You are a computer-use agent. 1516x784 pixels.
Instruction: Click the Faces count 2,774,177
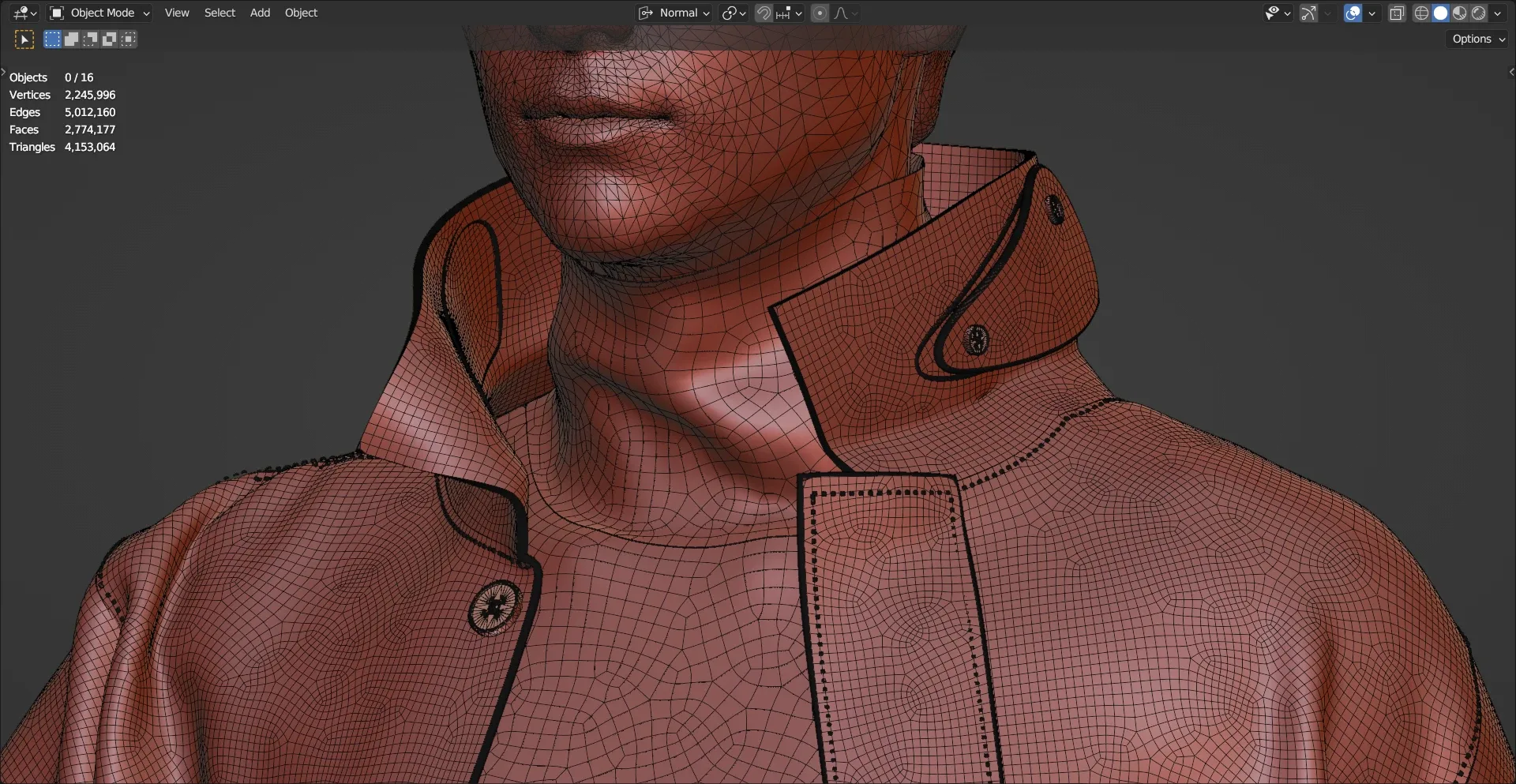[90, 129]
